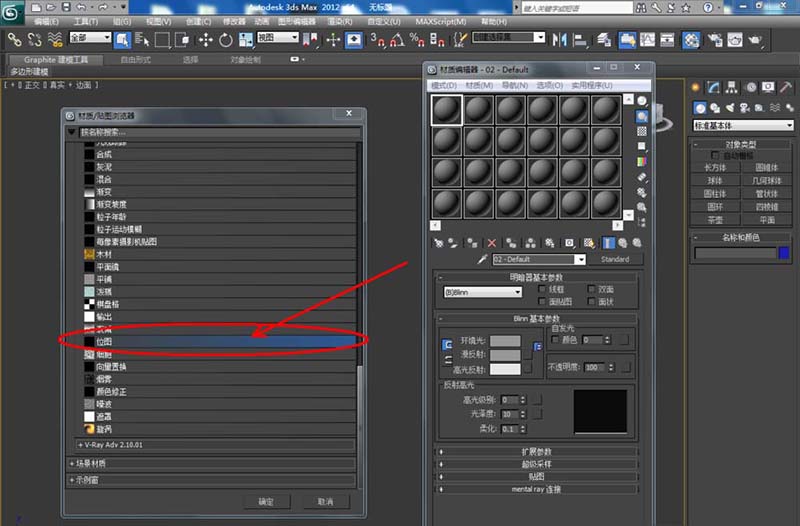Open the Utilities hammer panel icon
Viewport: 800px width, 526px height.
click(x=785, y=87)
